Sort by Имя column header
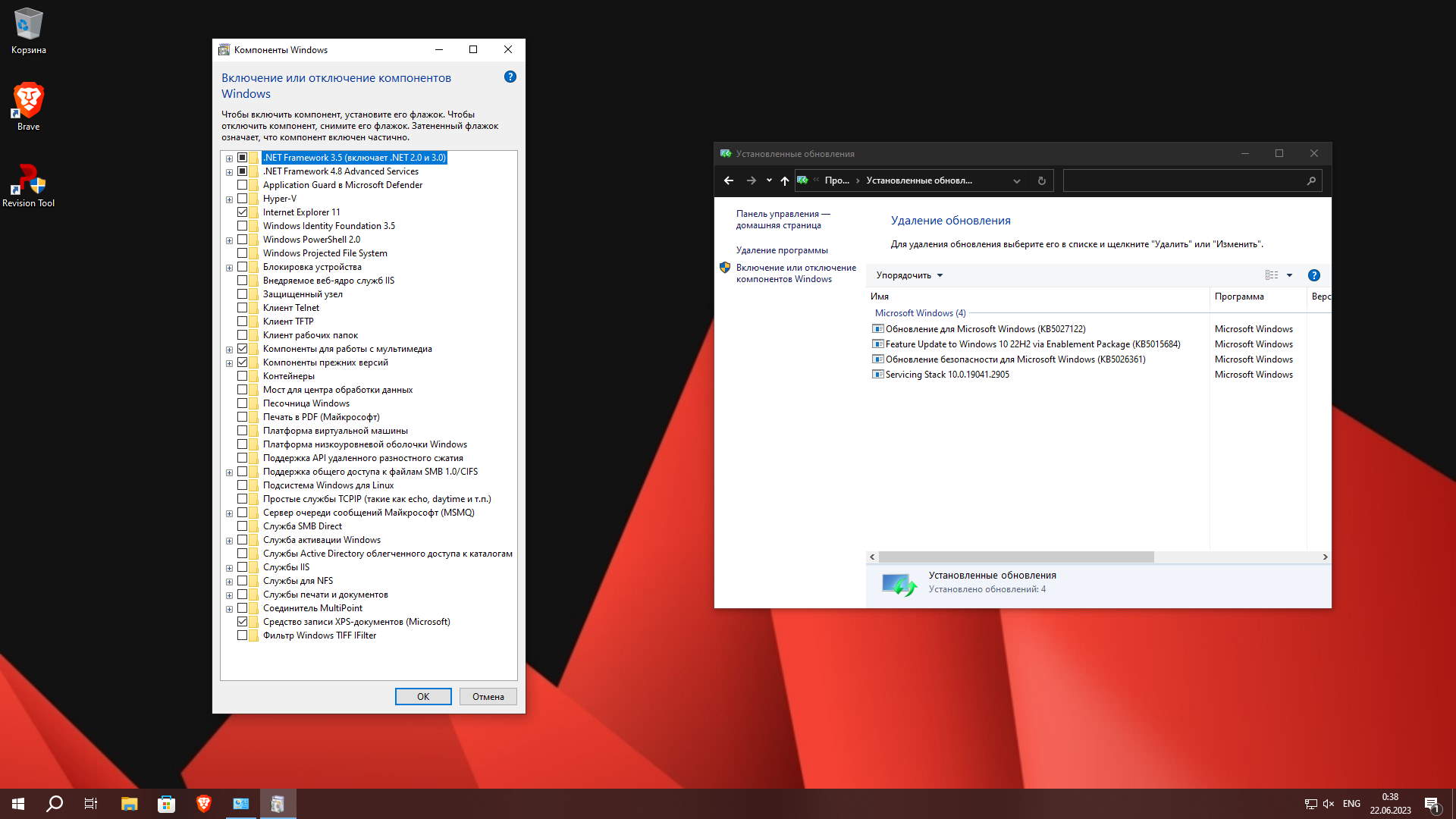 point(880,297)
